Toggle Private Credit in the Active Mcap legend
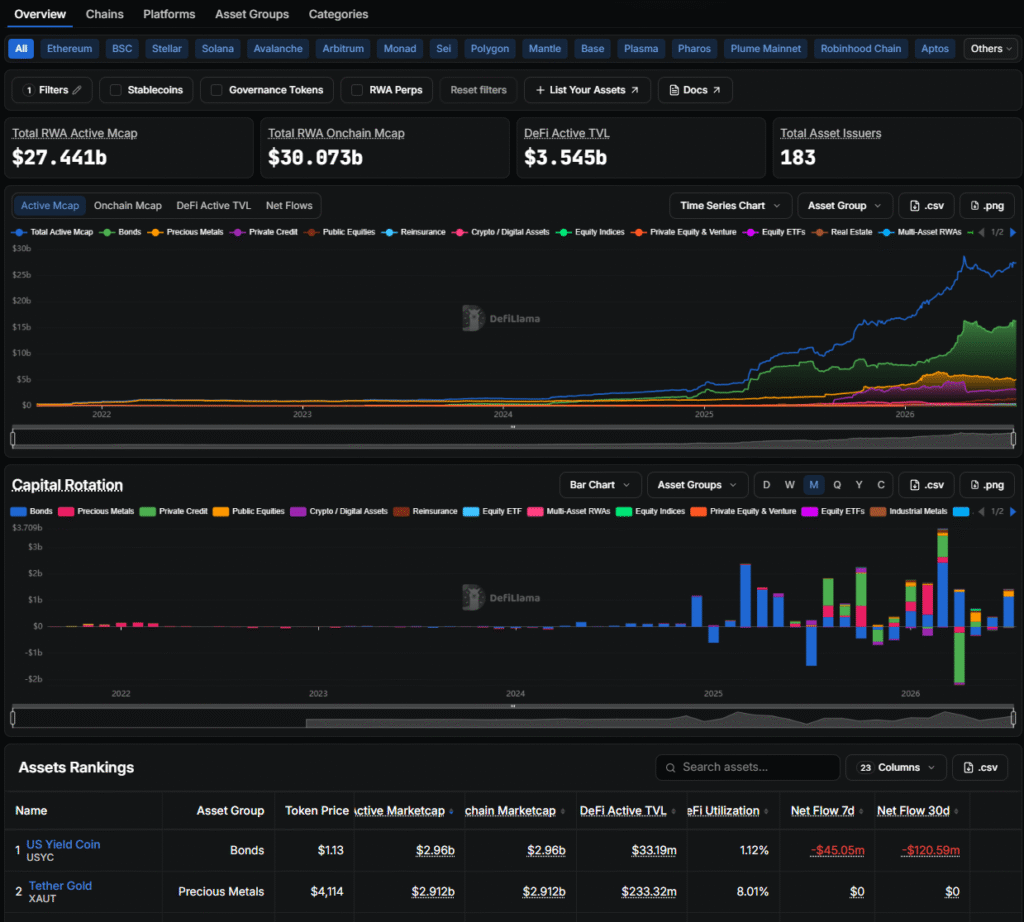 click(265, 232)
